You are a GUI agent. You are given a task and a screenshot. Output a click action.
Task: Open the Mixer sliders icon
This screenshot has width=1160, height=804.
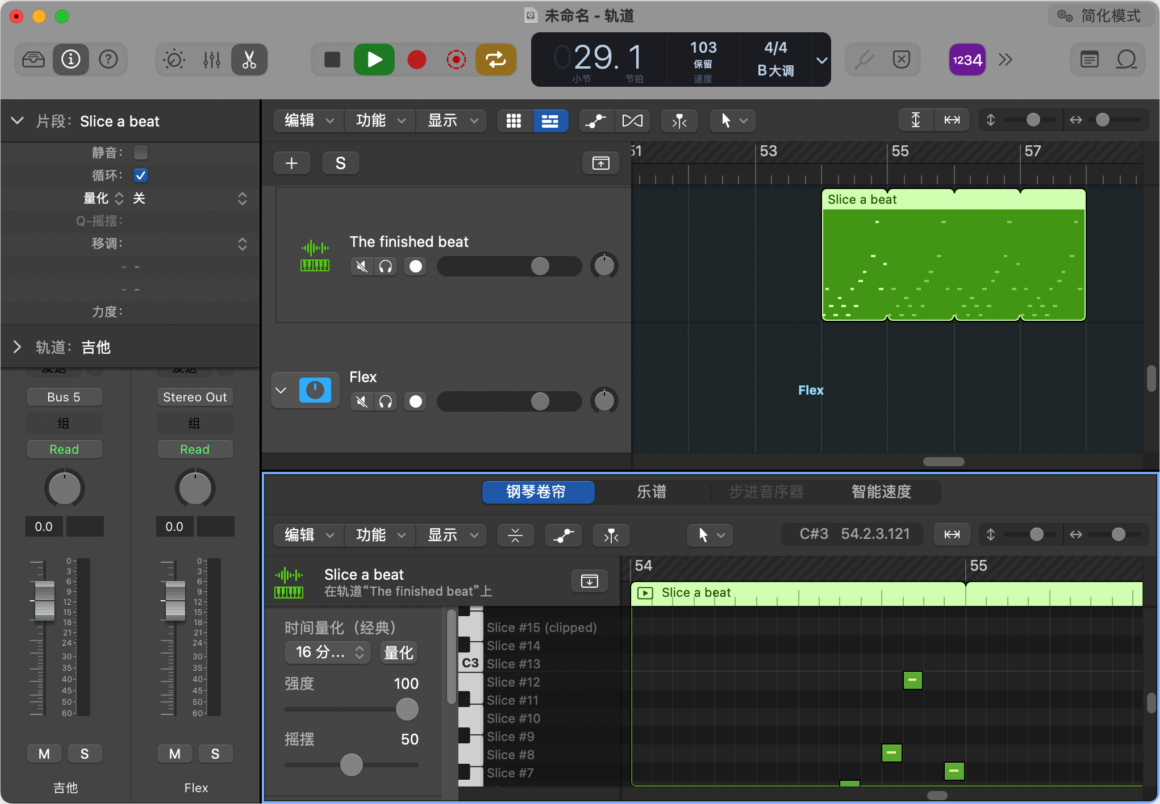point(212,60)
